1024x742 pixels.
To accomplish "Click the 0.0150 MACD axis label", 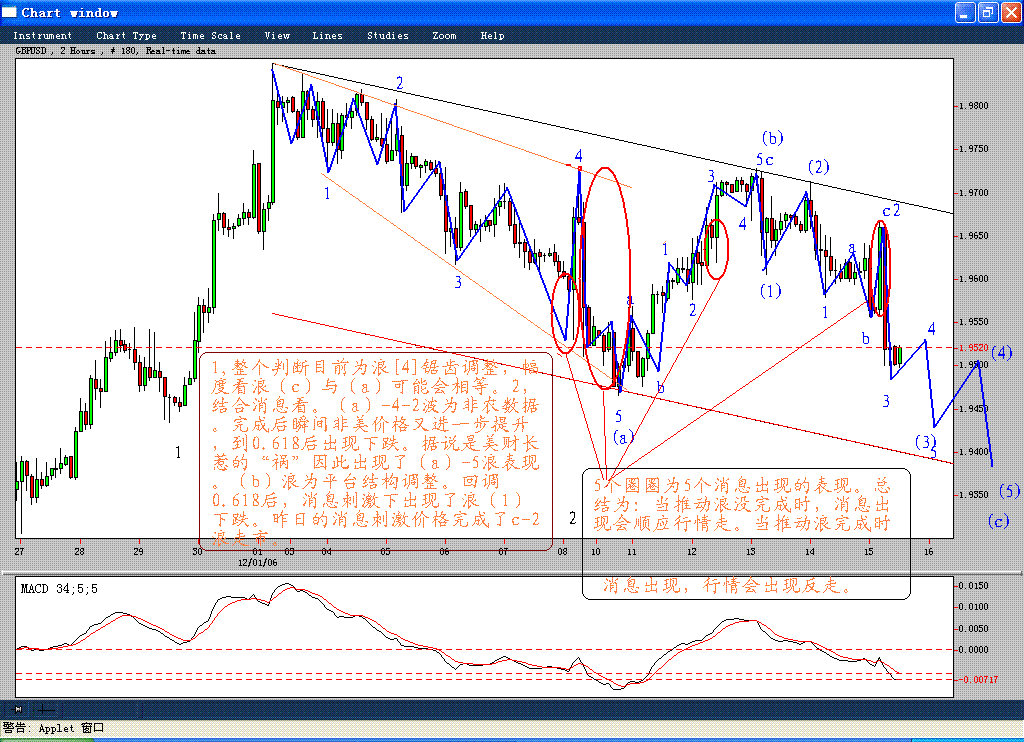I will coord(974,586).
